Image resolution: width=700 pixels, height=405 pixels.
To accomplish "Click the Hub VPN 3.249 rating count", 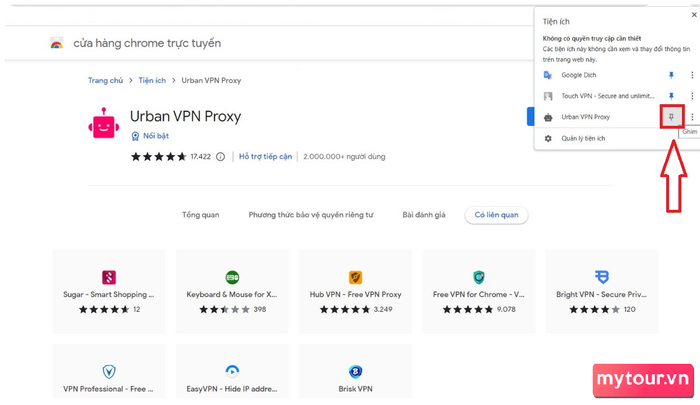I will tap(383, 309).
